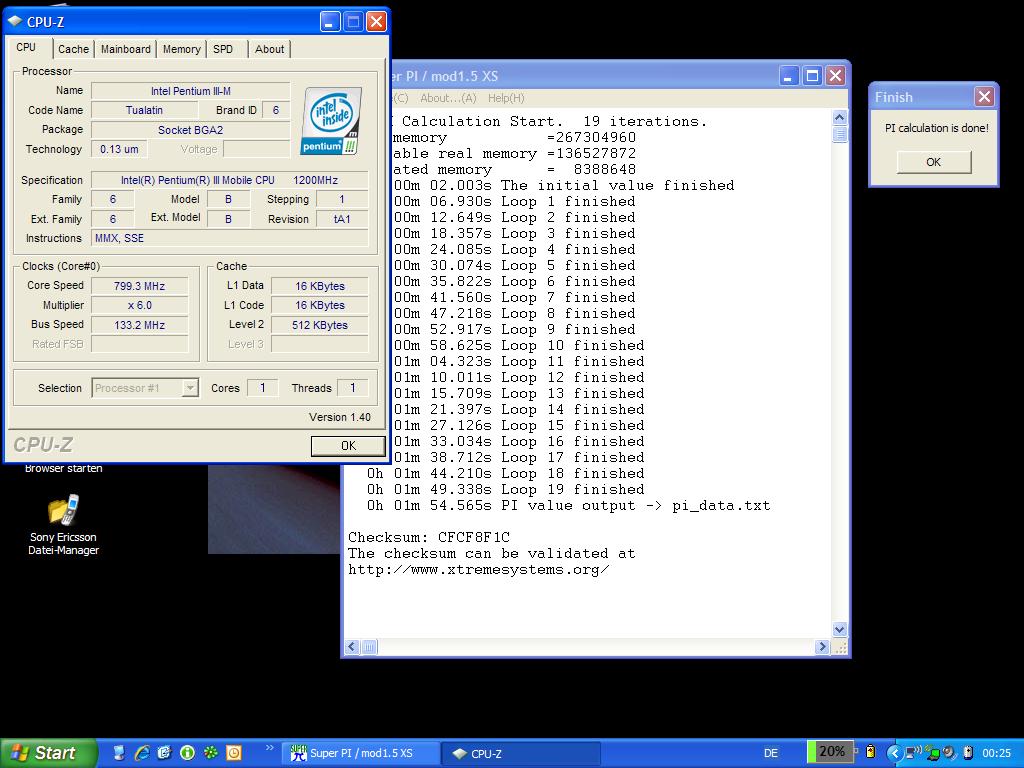
Task: Click Internet Explorer icon in quick launch
Action: point(142,753)
